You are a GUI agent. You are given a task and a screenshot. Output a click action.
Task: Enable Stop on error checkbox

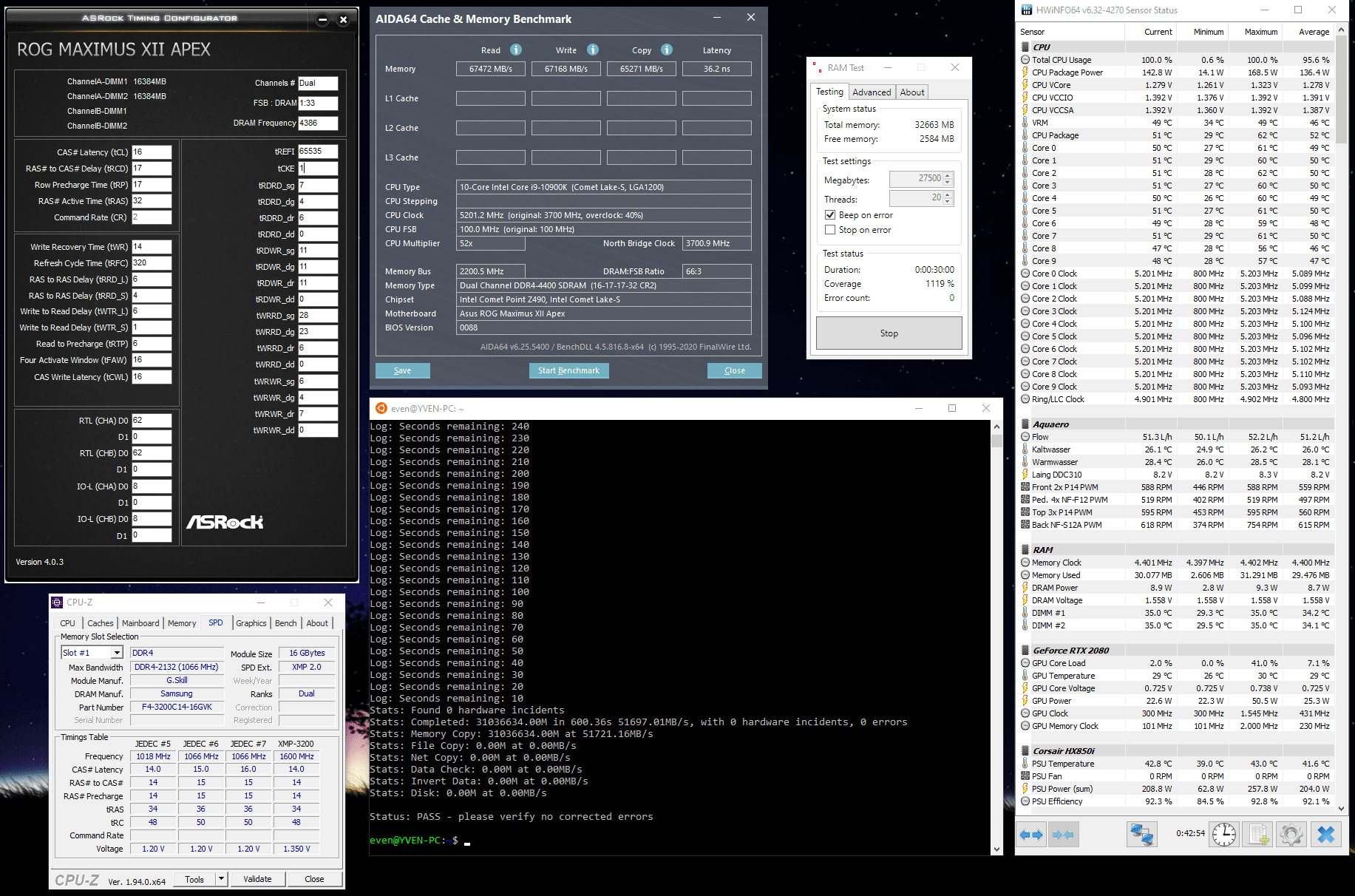830,230
